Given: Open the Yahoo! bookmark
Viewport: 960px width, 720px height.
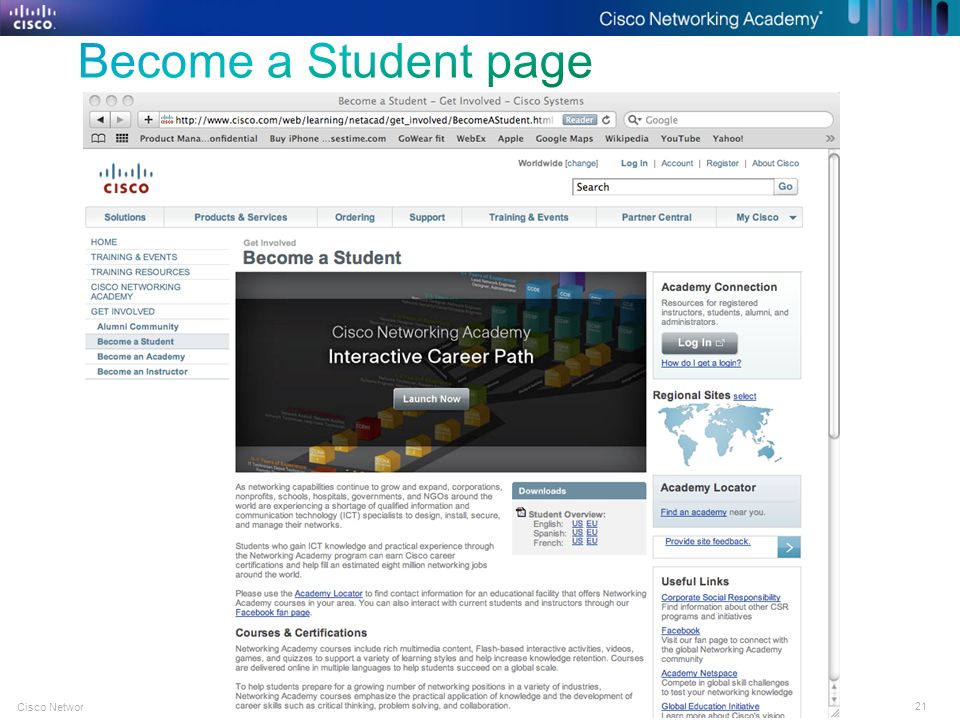Looking at the screenshot, I should coord(727,138).
